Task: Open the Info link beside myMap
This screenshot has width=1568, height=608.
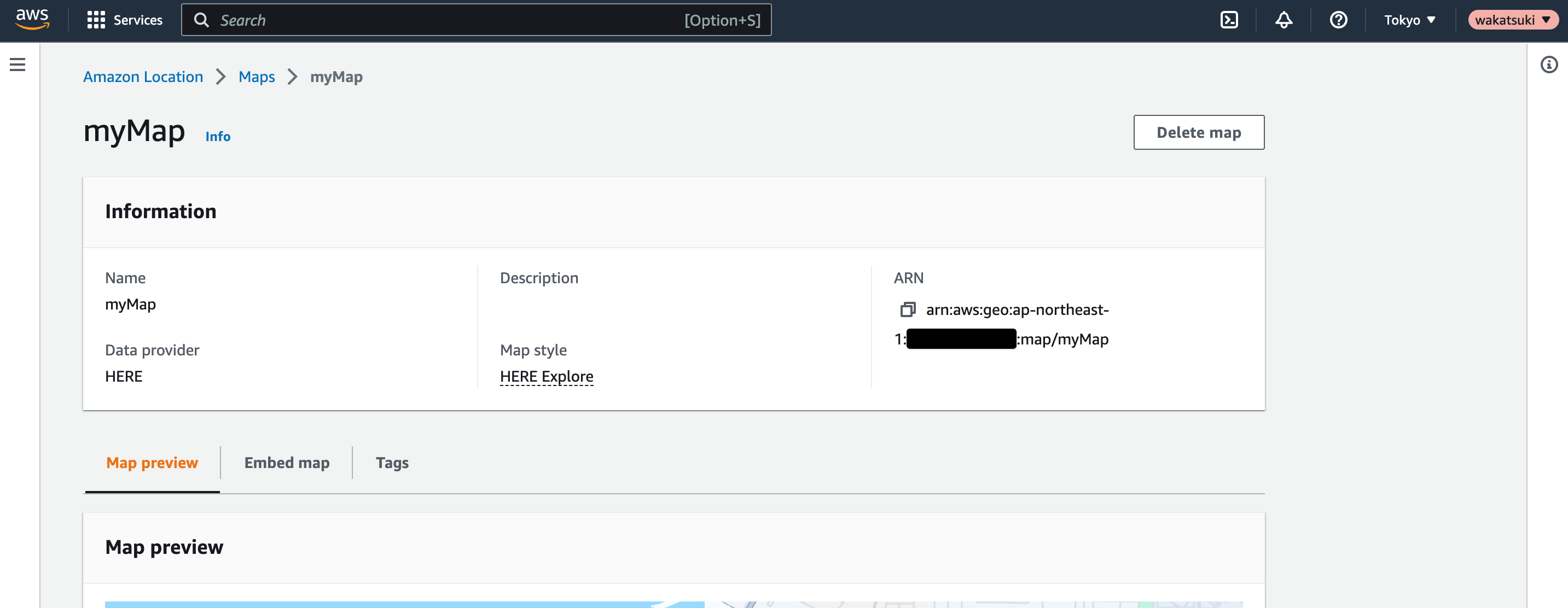Action: 218,136
